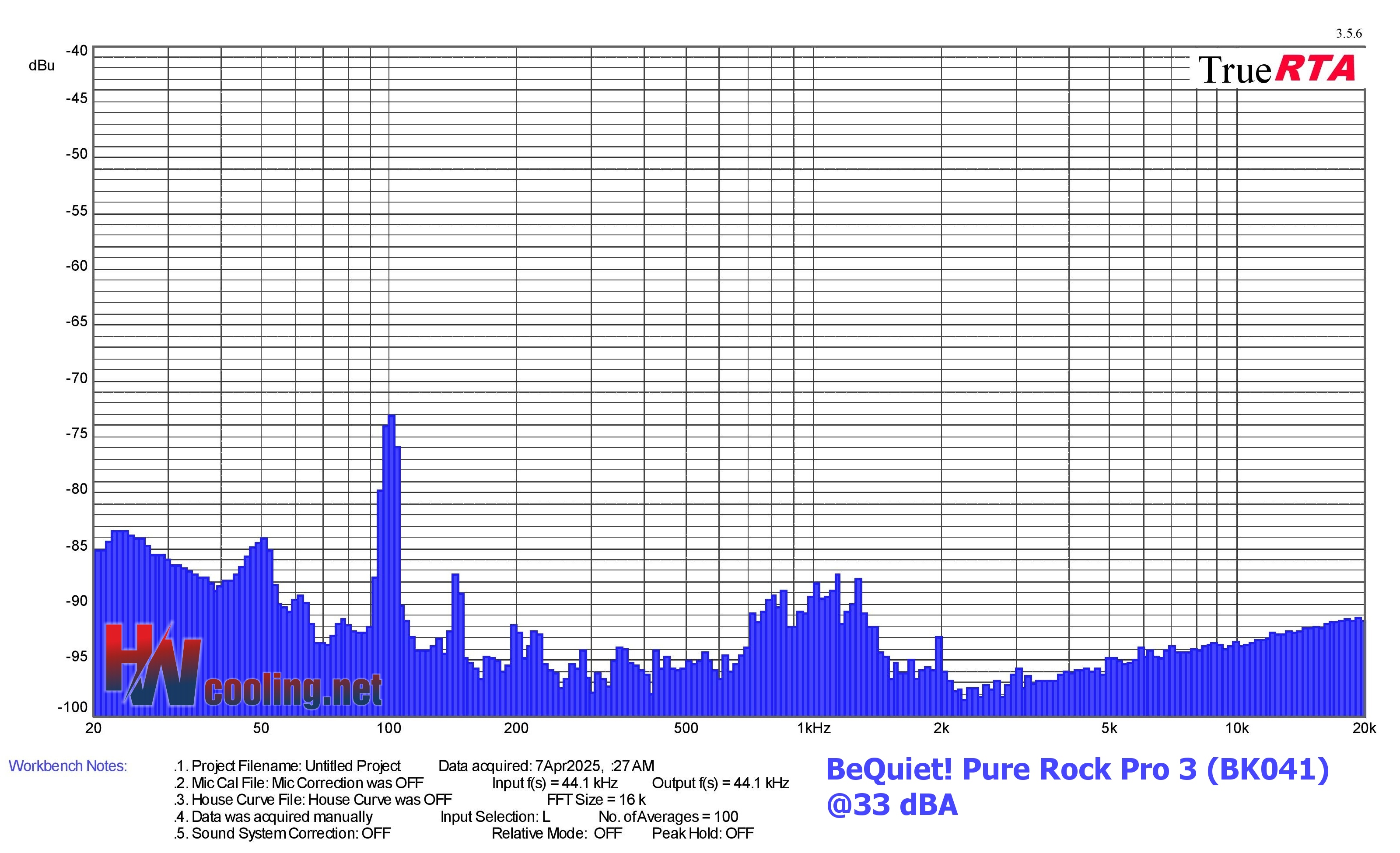The image size is (1400, 853).
Task: Select the '@33 dBA' caption
Action: click(892, 805)
